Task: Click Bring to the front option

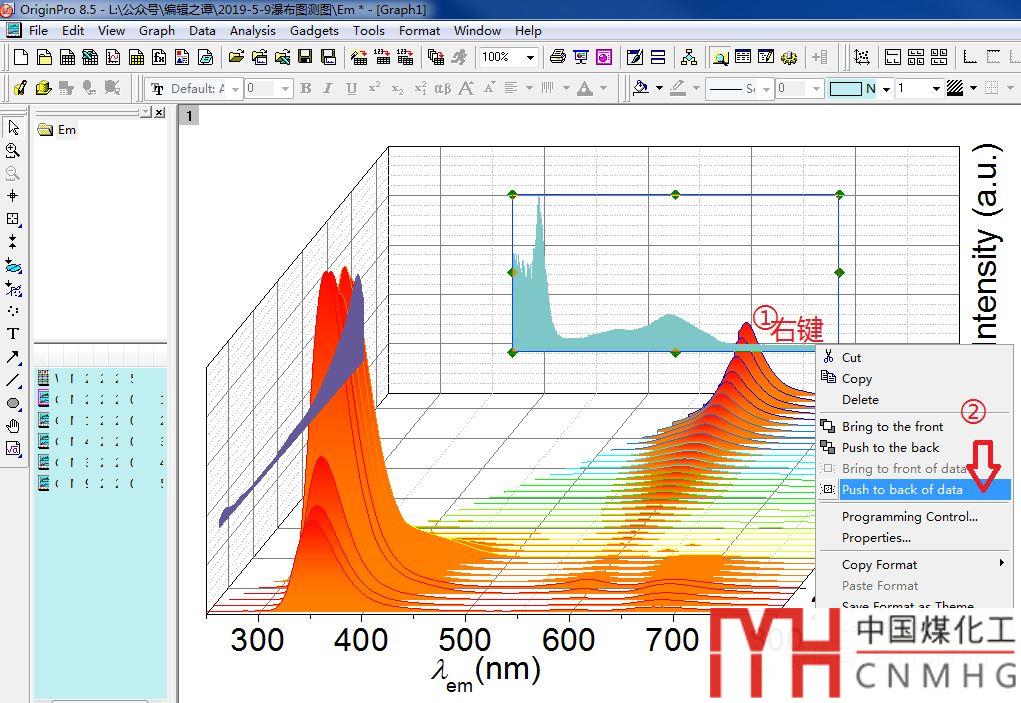Action: (892, 427)
